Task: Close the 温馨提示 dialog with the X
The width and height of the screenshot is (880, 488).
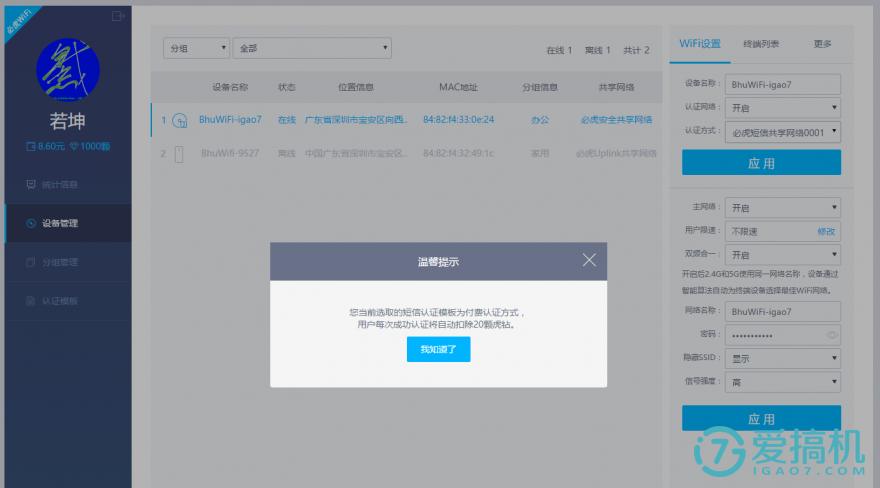Action: pos(589,260)
